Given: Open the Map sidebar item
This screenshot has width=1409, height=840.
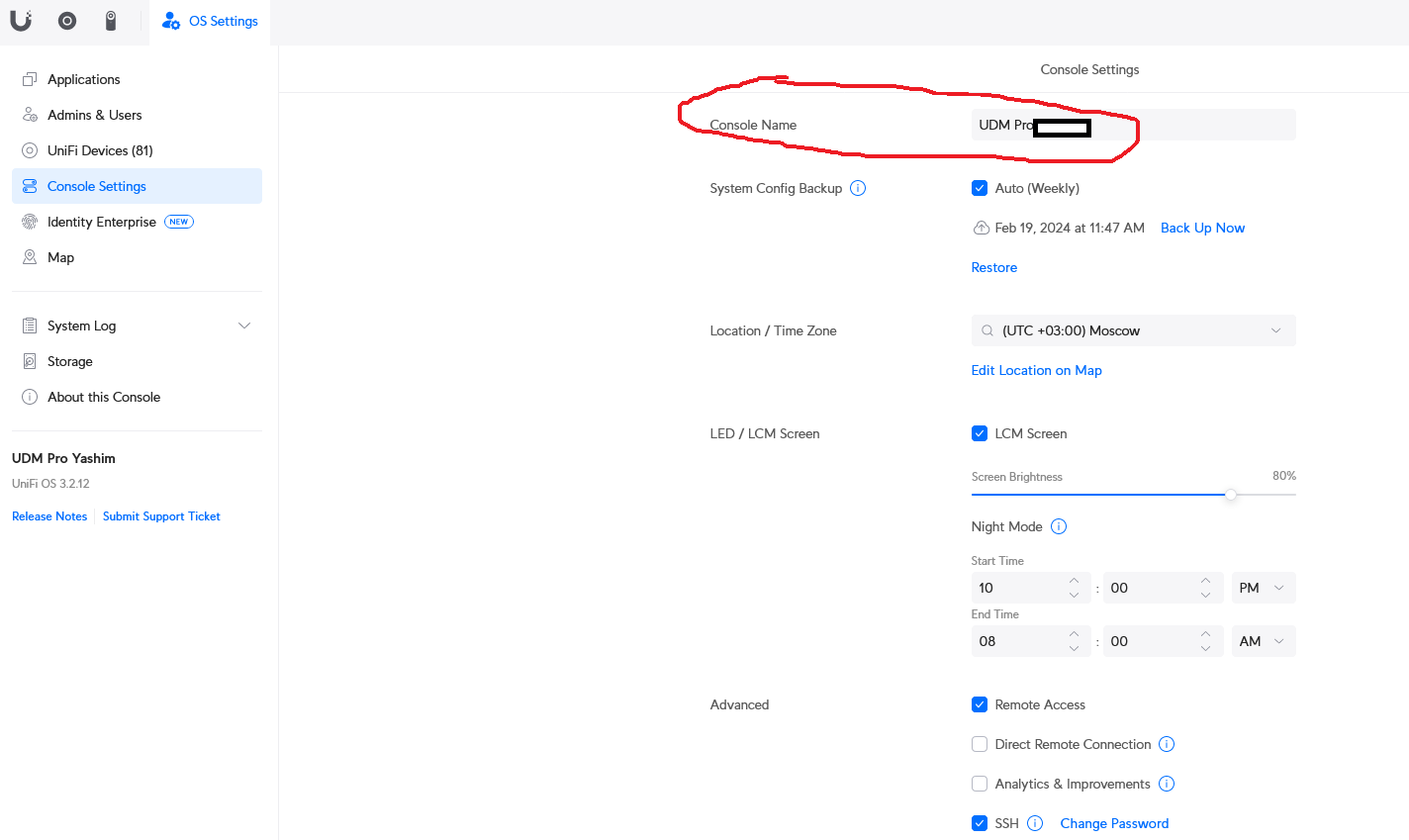Looking at the screenshot, I should (x=137, y=257).
